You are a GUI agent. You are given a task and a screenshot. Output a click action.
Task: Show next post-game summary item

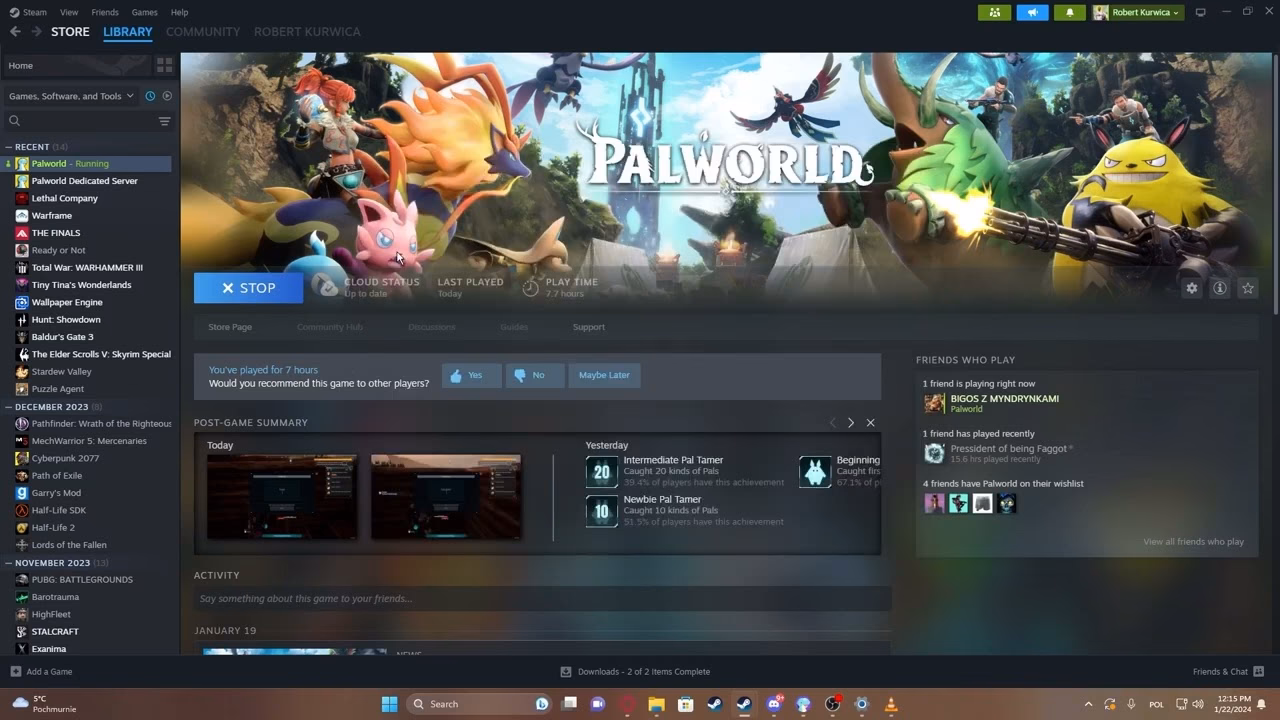[x=851, y=423]
